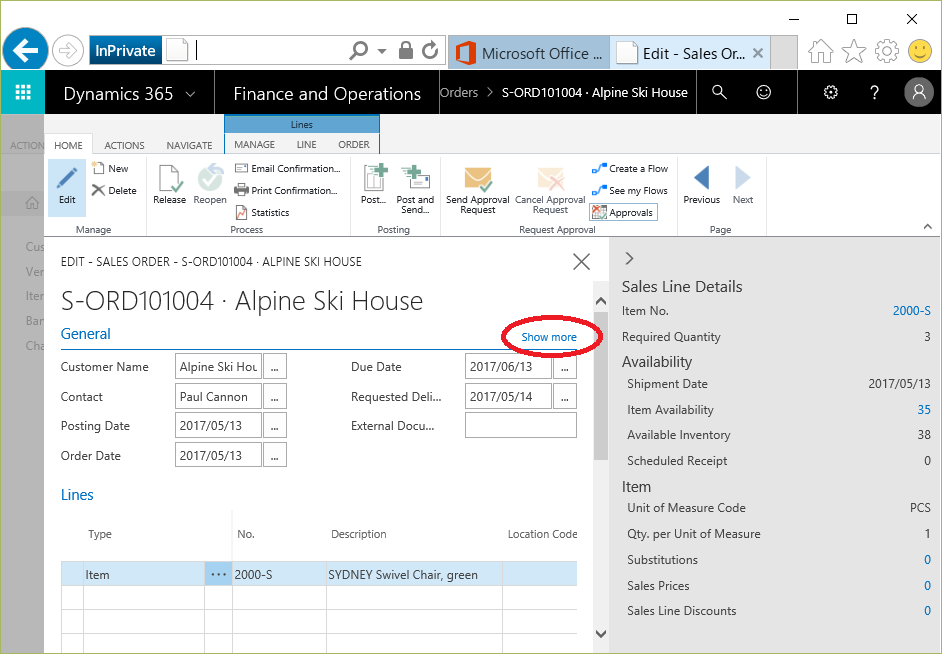Click Print Confirmation... in Process group
Viewport: 942px width, 654px height.
[x=286, y=190]
